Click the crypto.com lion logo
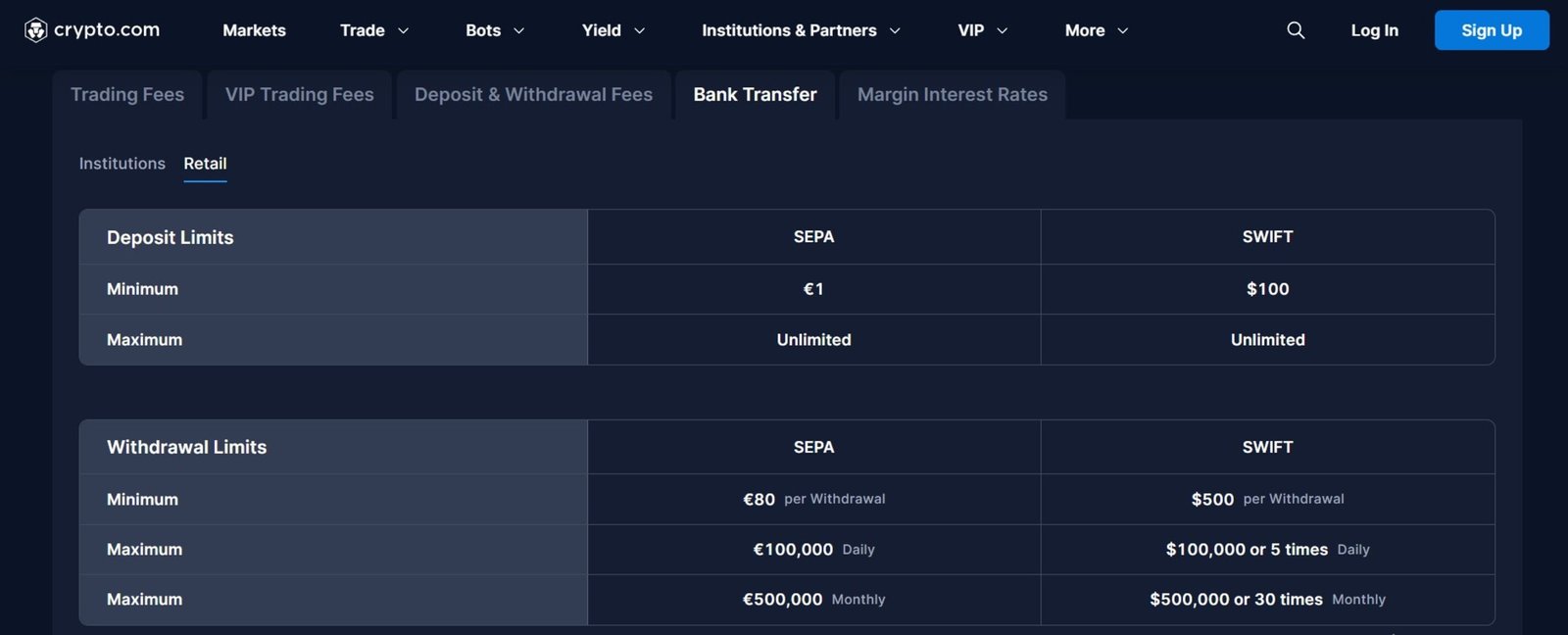Screen dimensions: 1568x635 coord(36,30)
